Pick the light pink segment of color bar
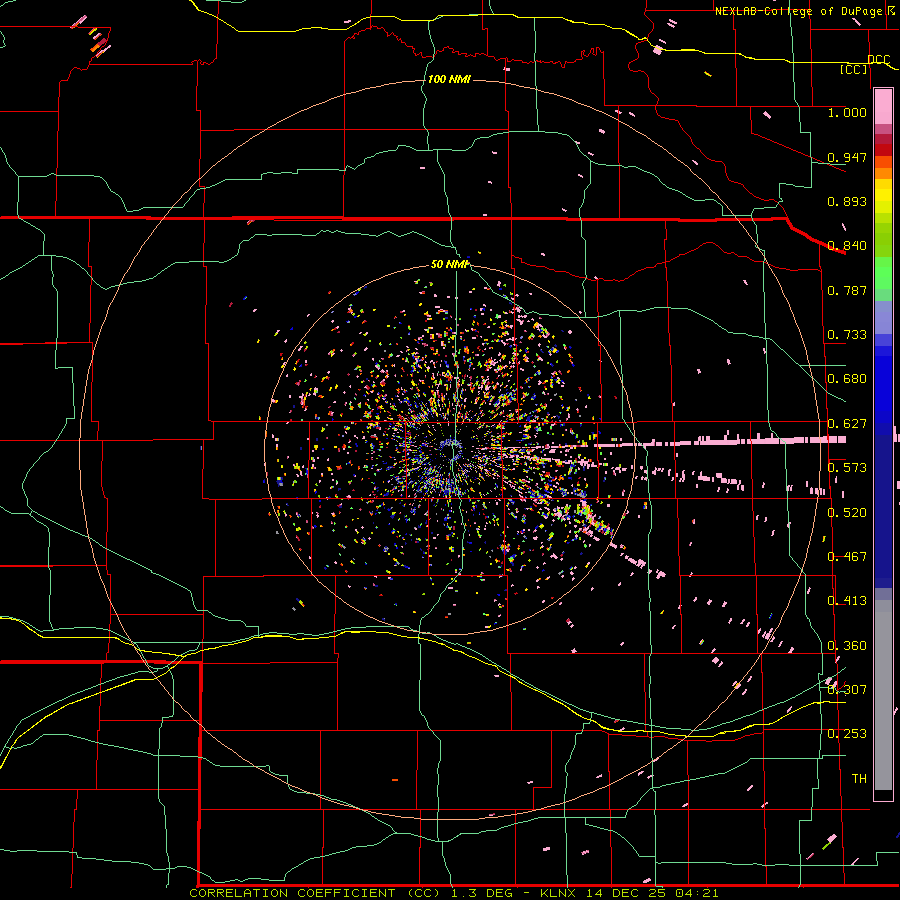900x900 pixels. coord(883,106)
